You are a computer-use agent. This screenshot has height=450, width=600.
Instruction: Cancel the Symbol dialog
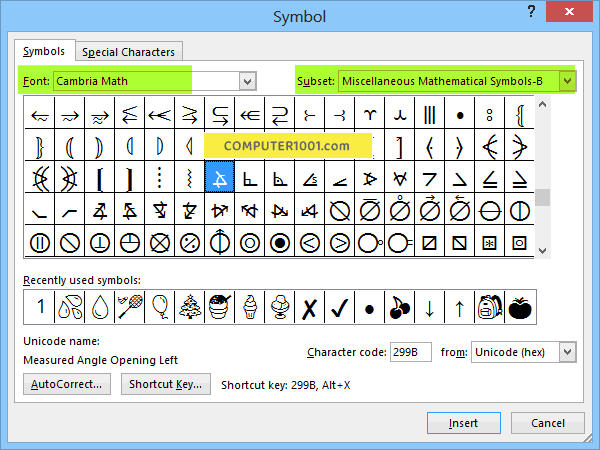pyautogui.click(x=548, y=423)
